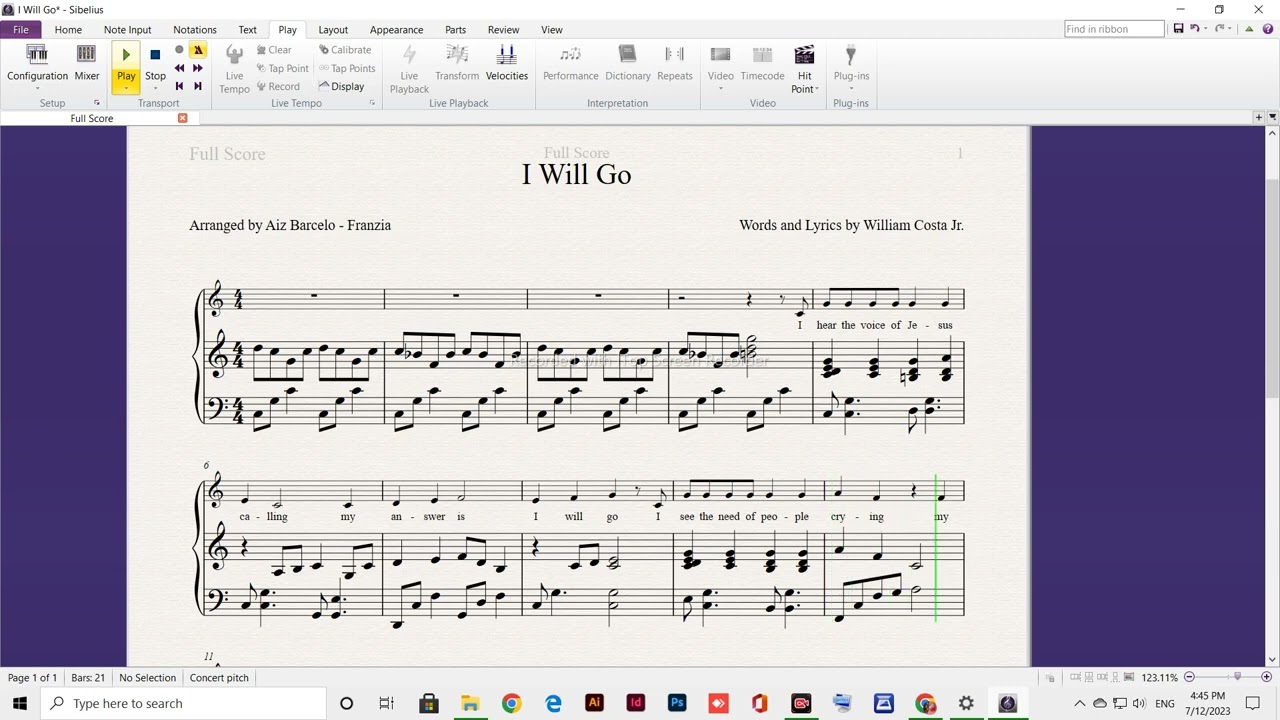Click the vertical score scrollbar
Image resolution: width=1280 pixels, height=720 pixels.
point(1272,288)
